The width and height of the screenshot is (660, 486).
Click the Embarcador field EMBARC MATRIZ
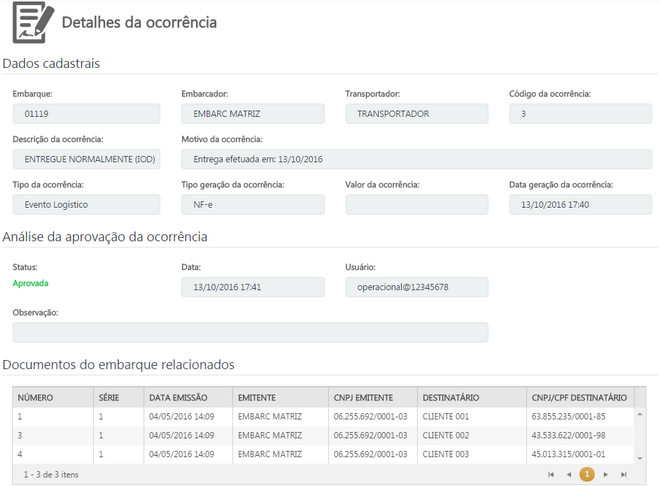click(x=253, y=114)
